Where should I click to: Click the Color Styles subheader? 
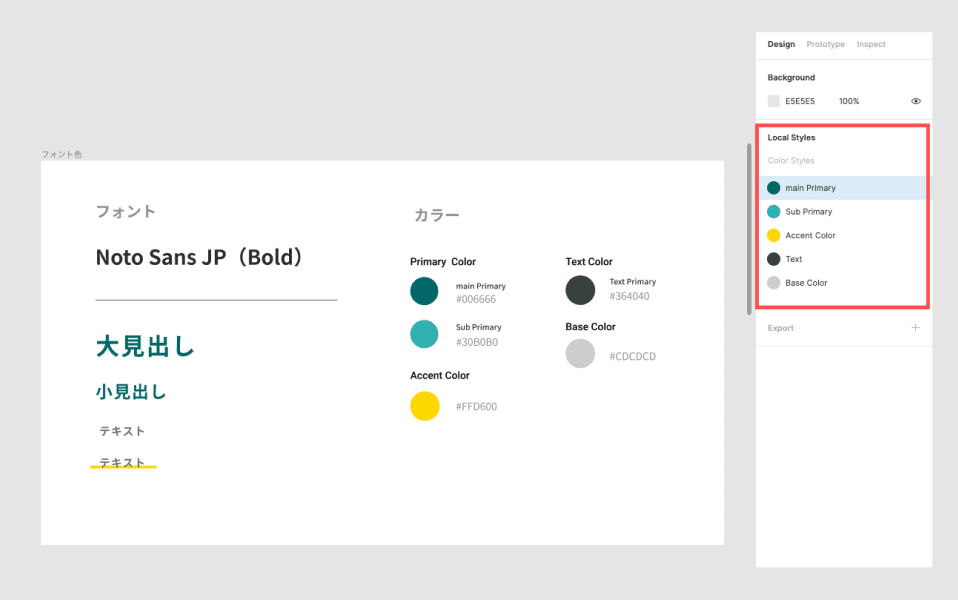[791, 161]
